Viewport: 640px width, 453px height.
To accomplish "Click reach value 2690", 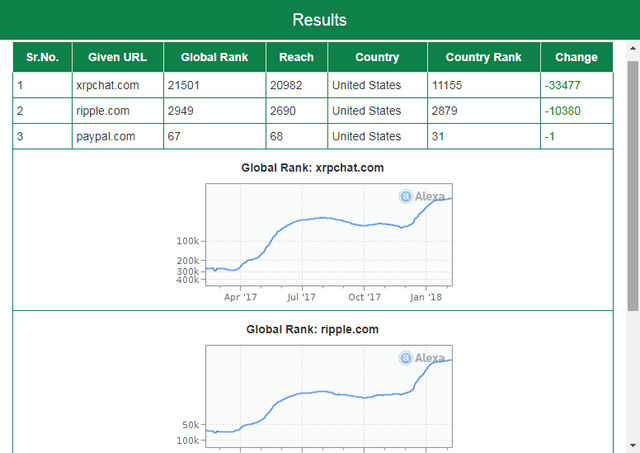I will (x=283, y=111).
